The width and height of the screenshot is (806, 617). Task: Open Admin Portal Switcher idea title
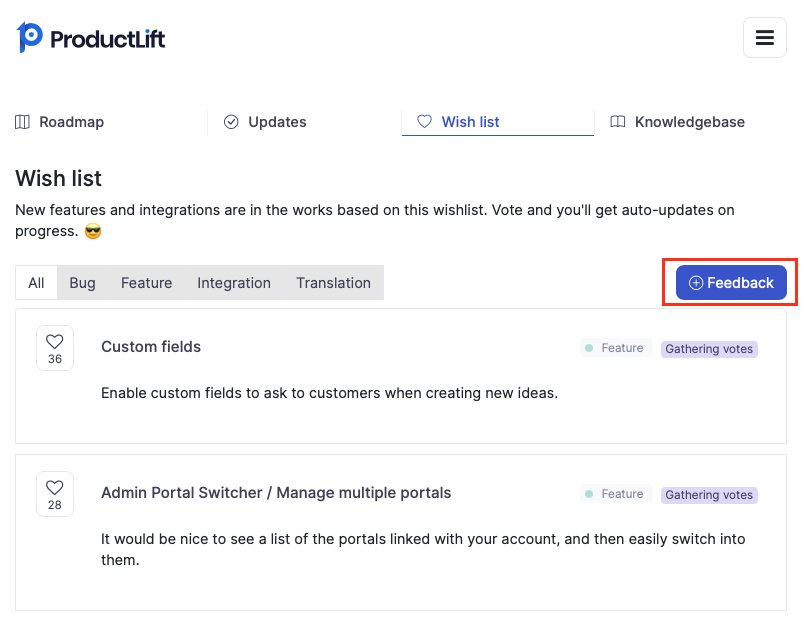[276, 493]
